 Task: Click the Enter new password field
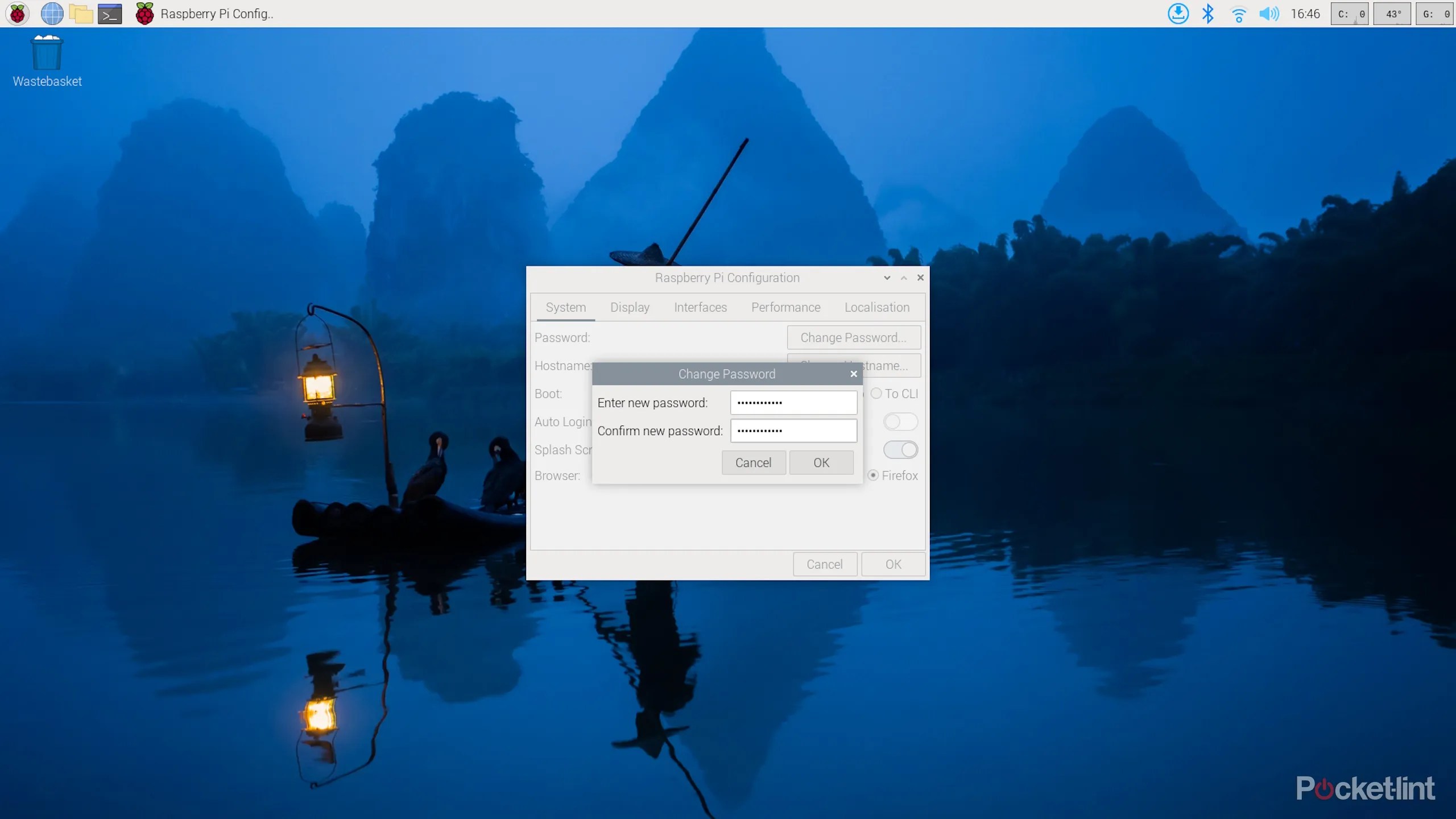[793, 403]
